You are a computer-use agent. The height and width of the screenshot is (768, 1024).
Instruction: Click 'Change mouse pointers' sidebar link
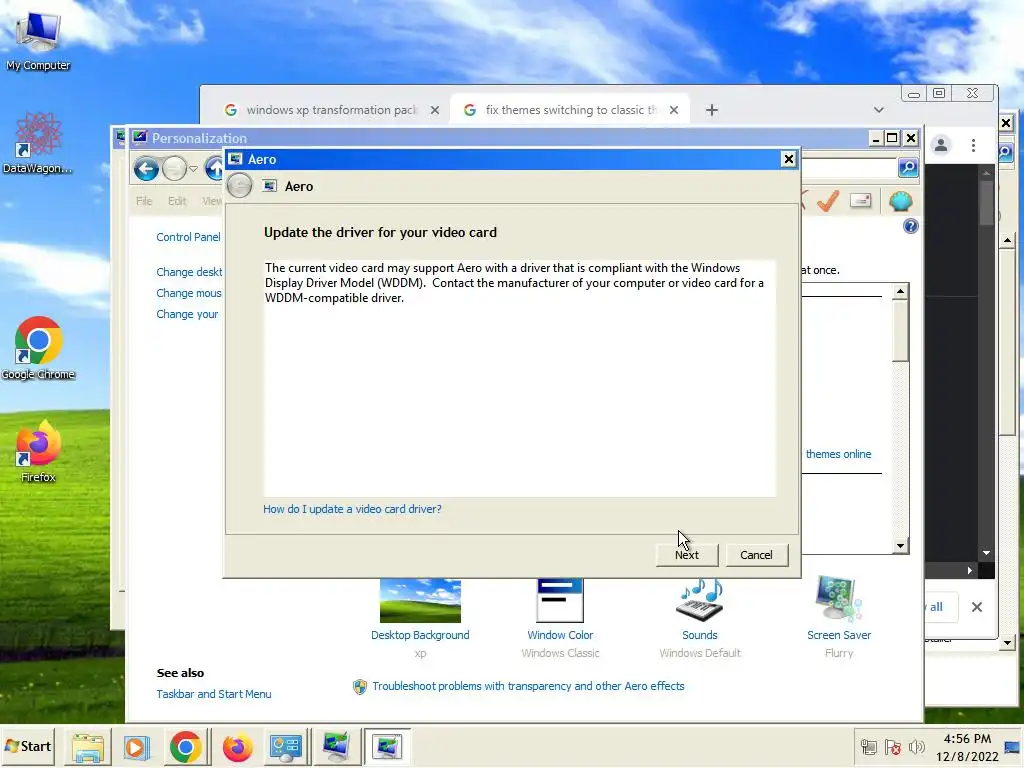point(189,293)
